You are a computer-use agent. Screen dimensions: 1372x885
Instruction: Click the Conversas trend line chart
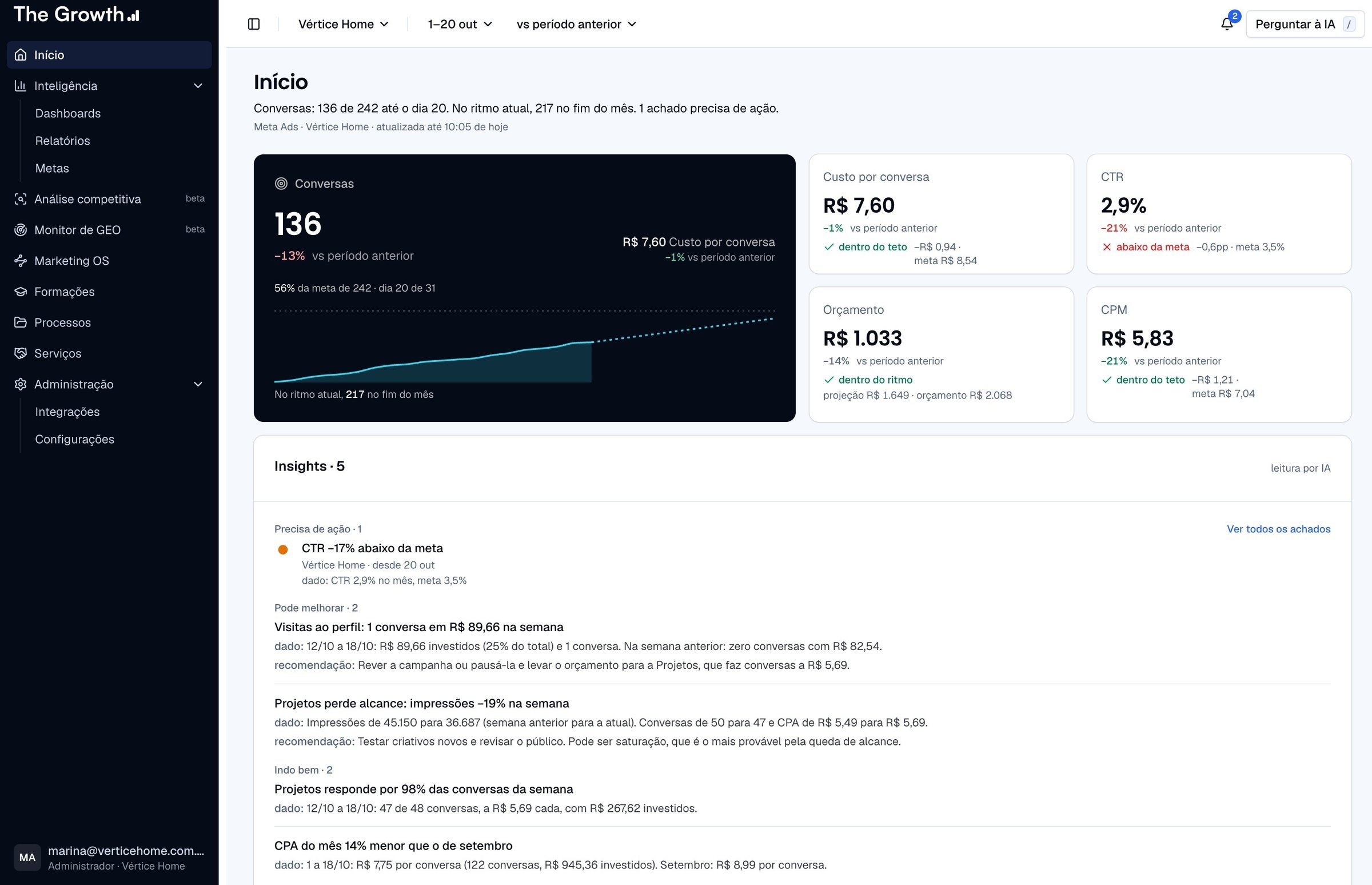point(525,348)
